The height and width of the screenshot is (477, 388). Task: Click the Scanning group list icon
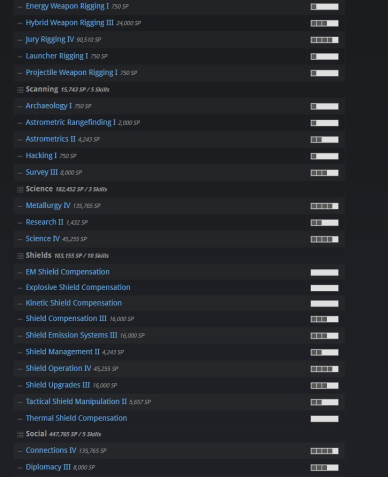pyautogui.click(x=20, y=90)
